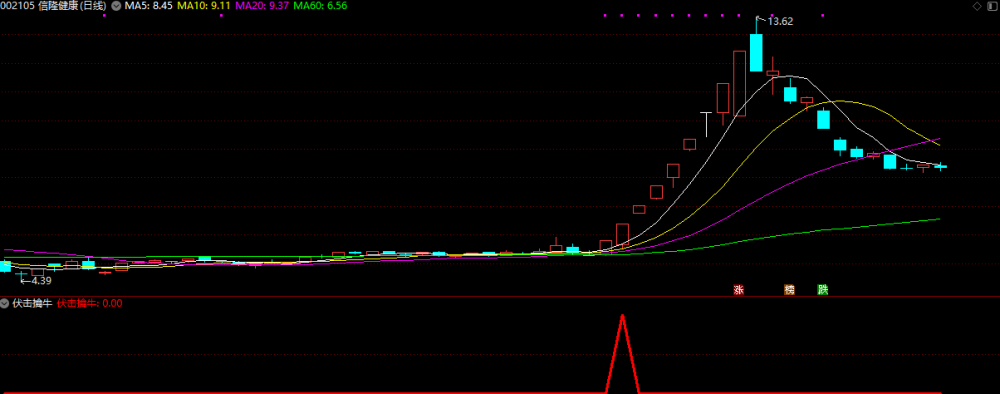This screenshot has height=394, width=1000.
Task: Click the orange 榜 event marker
Action: (x=790, y=290)
